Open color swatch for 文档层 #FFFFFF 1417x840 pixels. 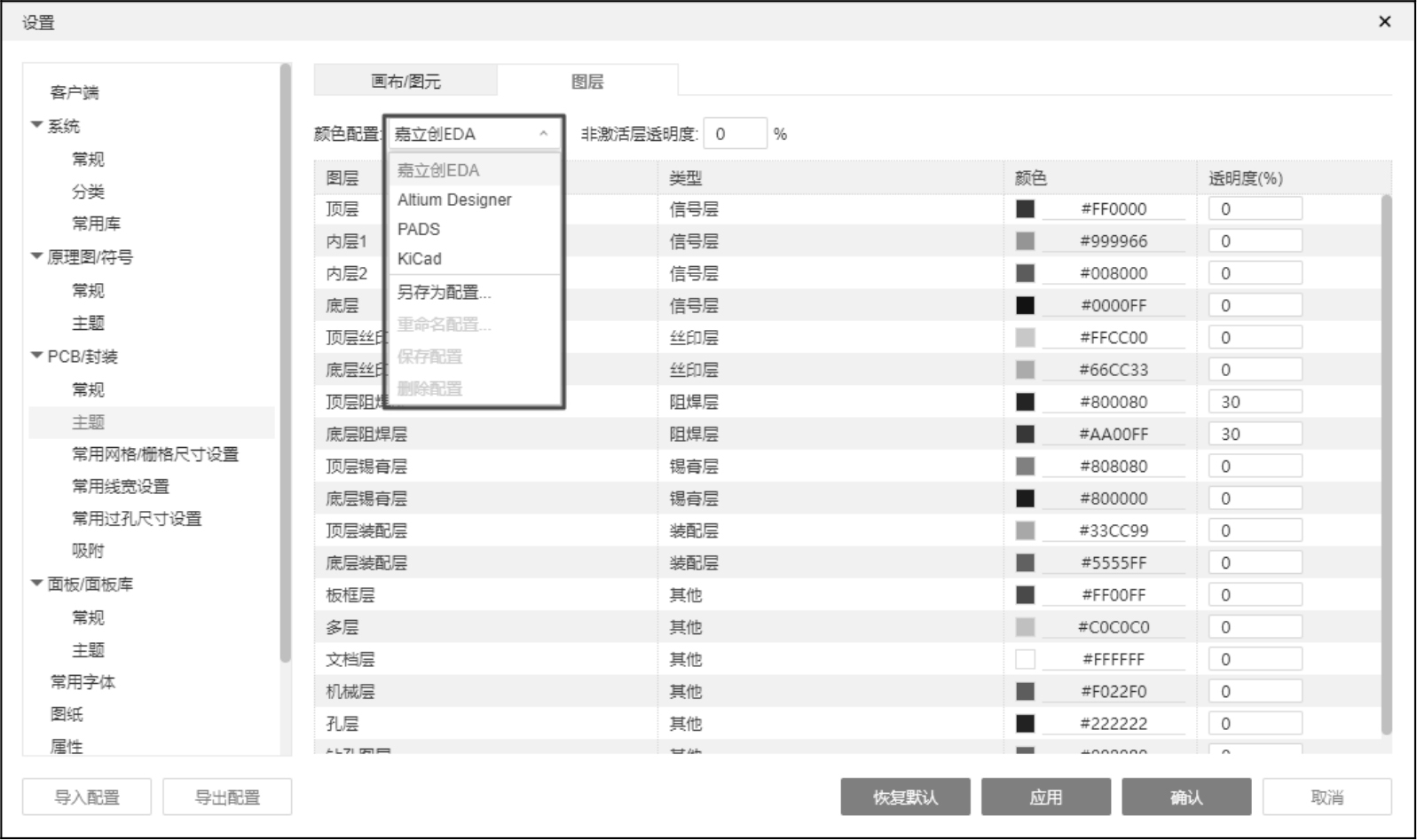click(1025, 659)
